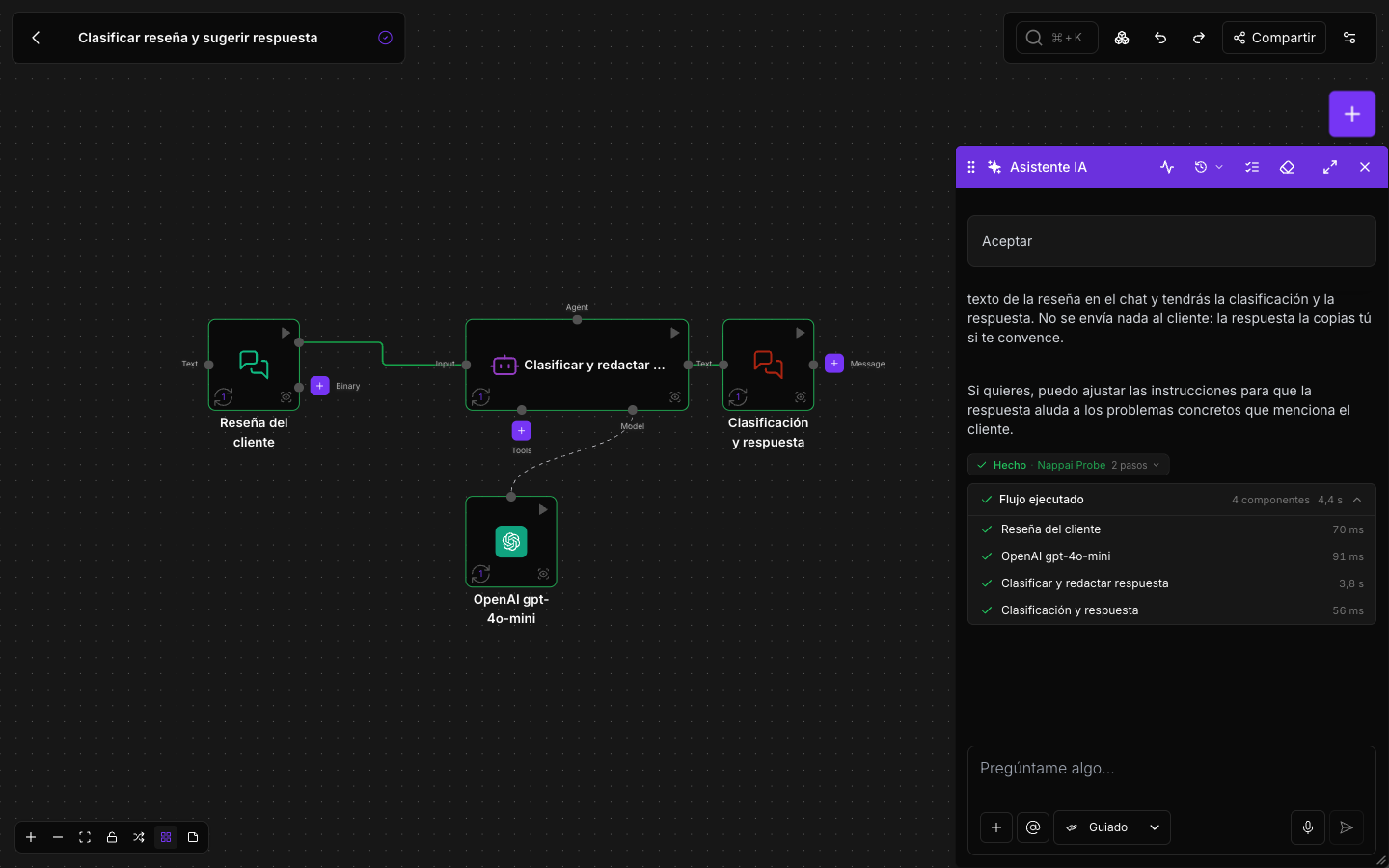This screenshot has width=1389, height=868.
Task: Redo the last undone change
Action: pyautogui.click(x=1199, y=38)
